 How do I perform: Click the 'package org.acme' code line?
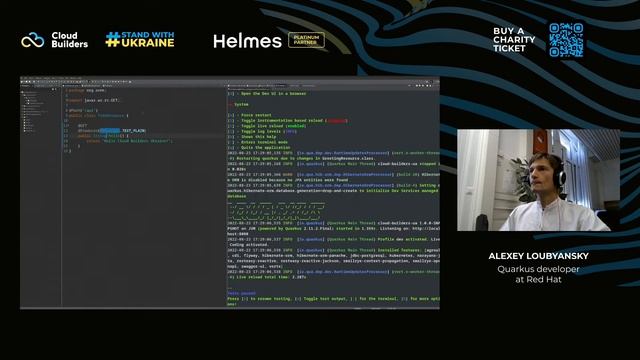tap(87, 90)
